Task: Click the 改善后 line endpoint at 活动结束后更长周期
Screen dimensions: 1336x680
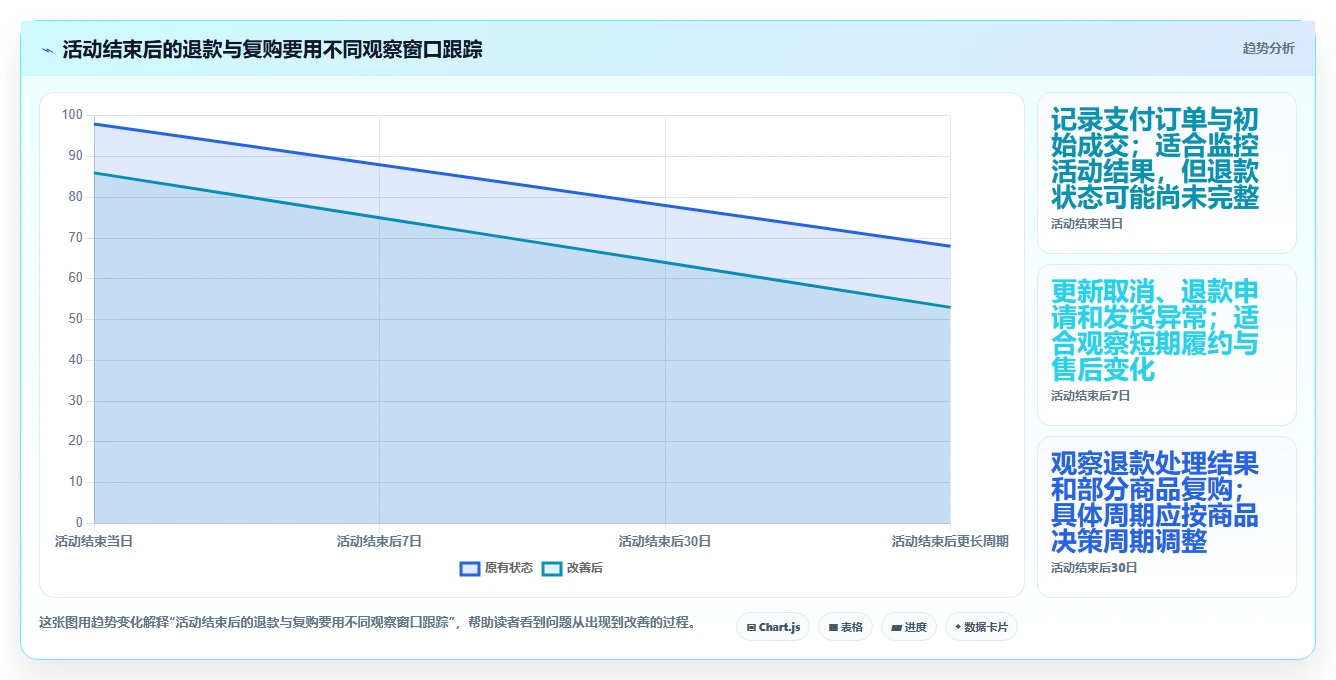Action: point(950,307)
